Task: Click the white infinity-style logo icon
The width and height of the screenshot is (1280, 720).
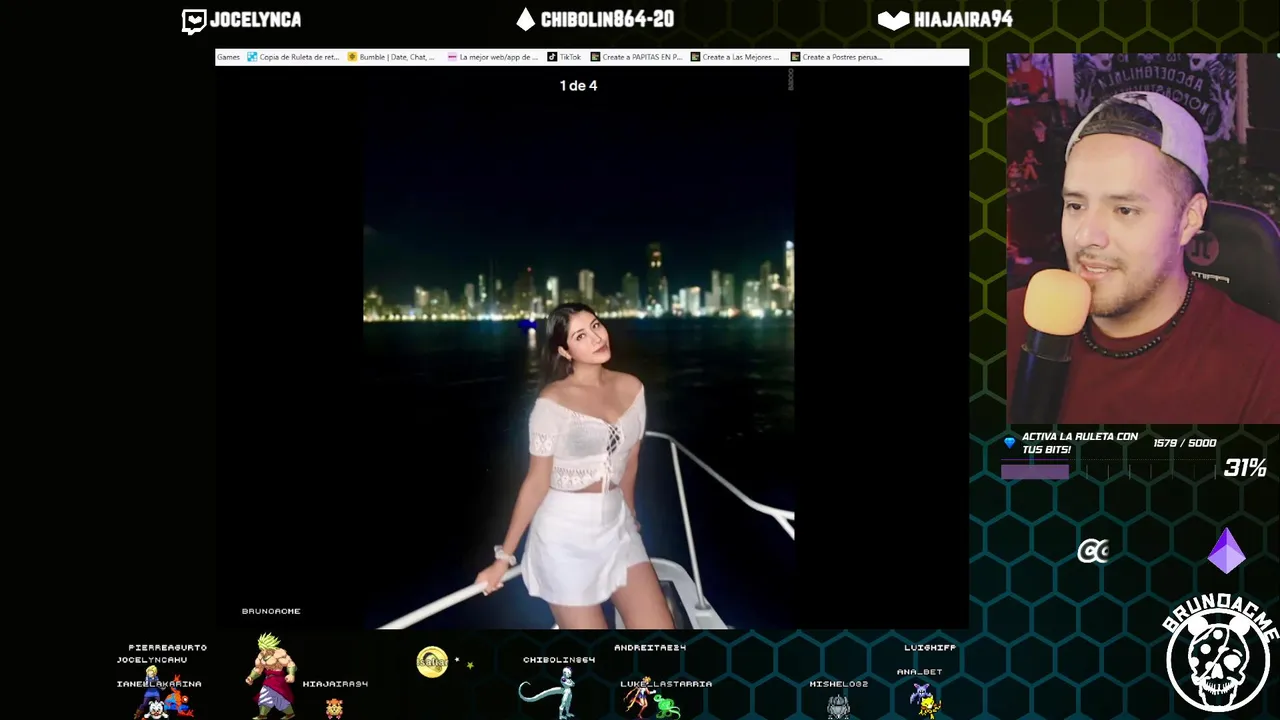Action: click(x=1093, y=551)
